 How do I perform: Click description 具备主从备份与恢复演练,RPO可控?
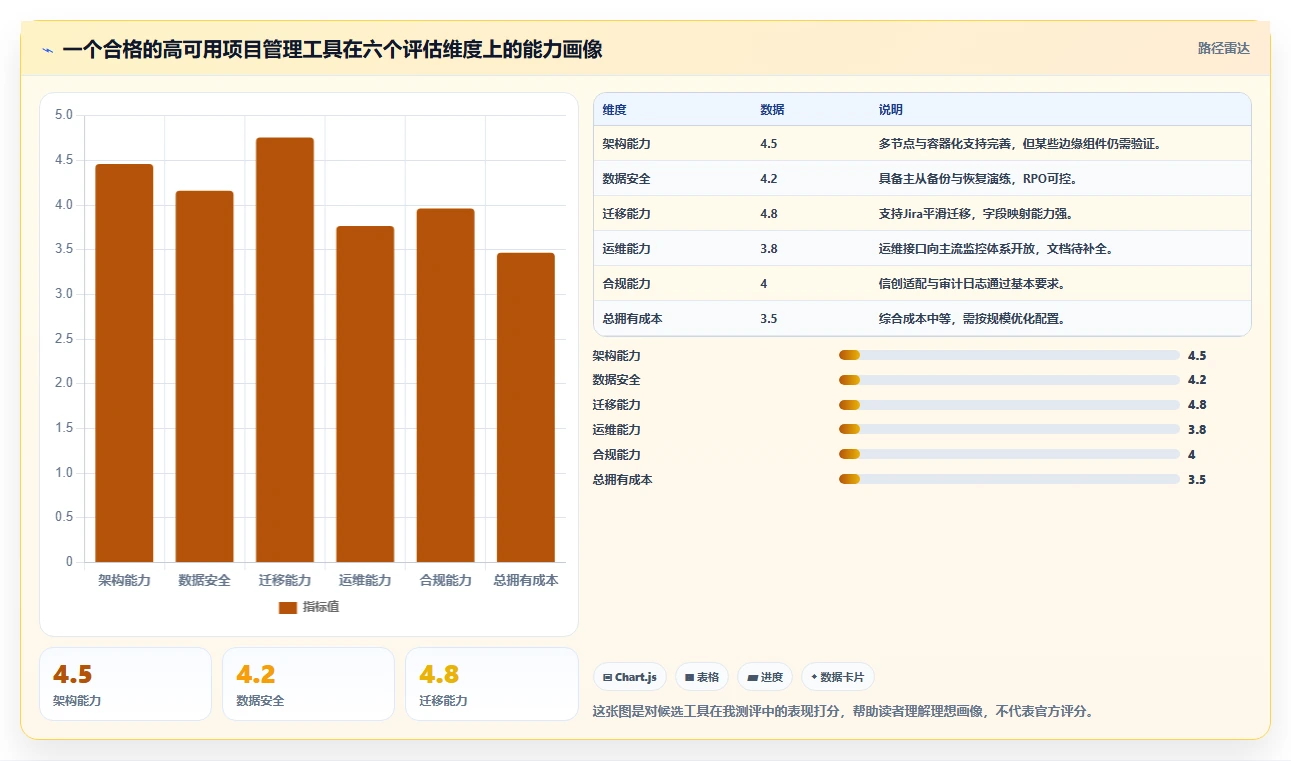978,179
